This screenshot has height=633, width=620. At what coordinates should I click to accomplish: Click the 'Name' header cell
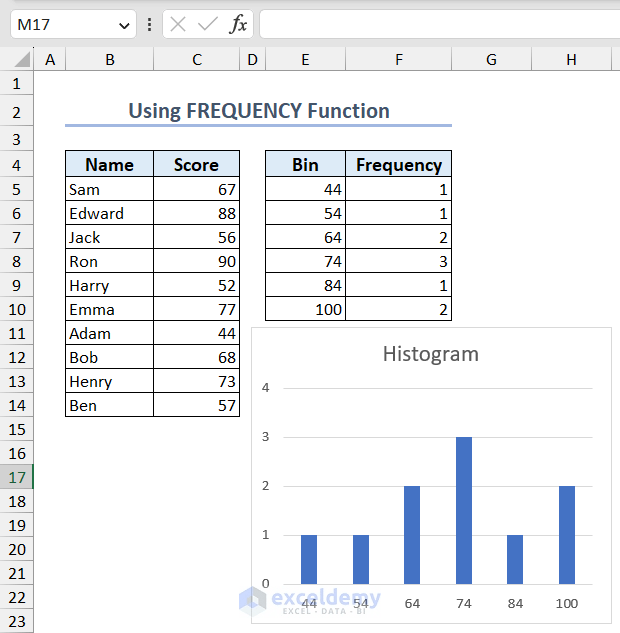click(x=109, y=164)
